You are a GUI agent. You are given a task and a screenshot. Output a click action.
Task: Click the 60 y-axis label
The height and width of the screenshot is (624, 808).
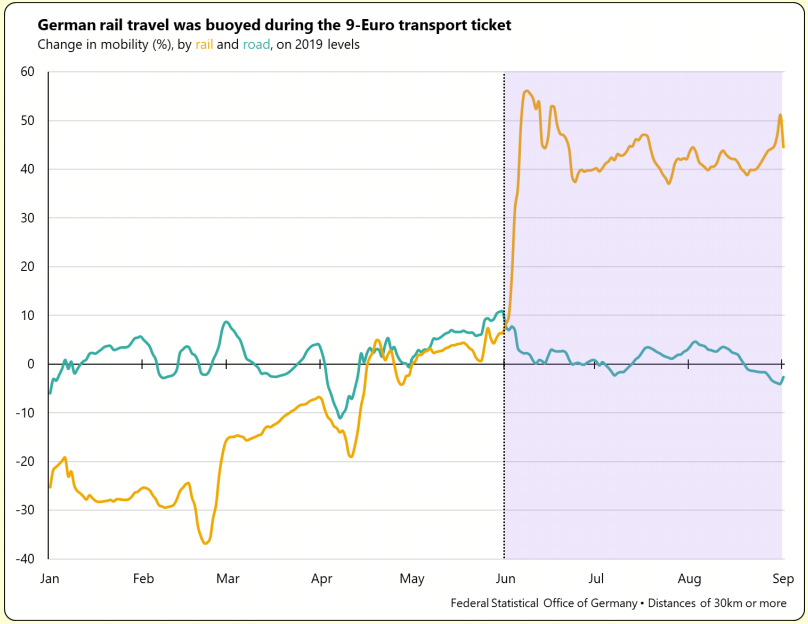coord(26,72)
